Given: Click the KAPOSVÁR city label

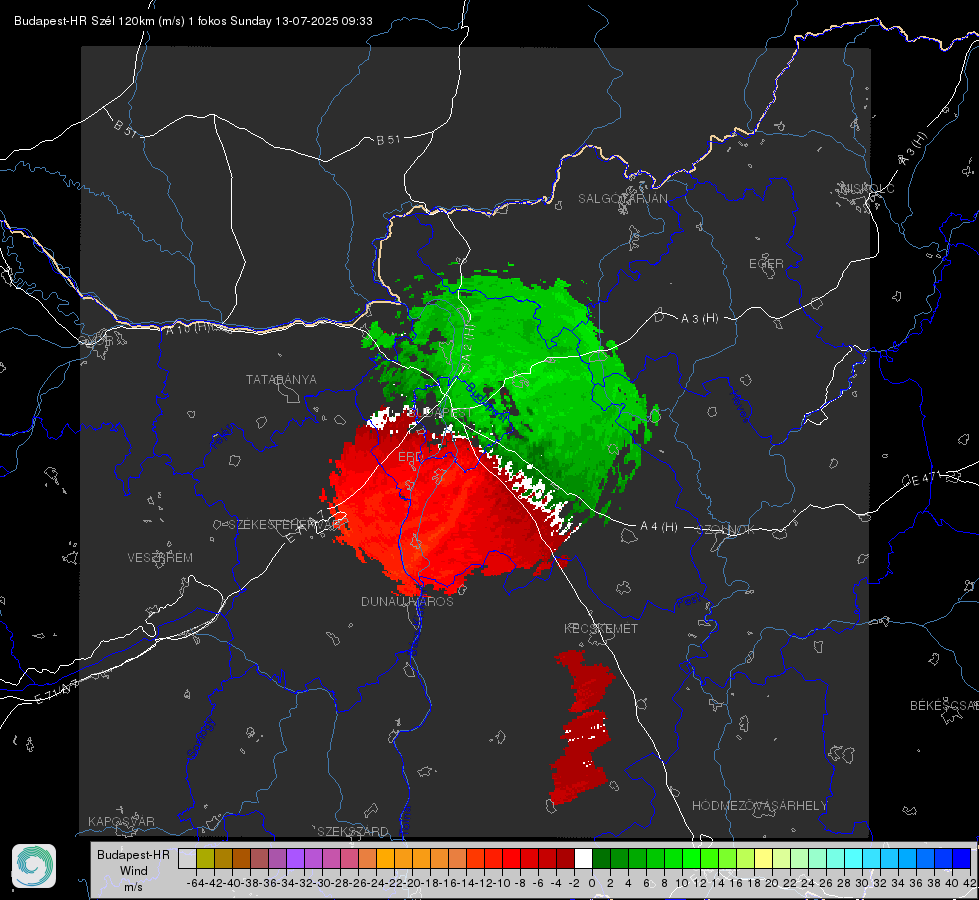Looking at the screenshot, I should pyautogui.click(x=121, y=821).
